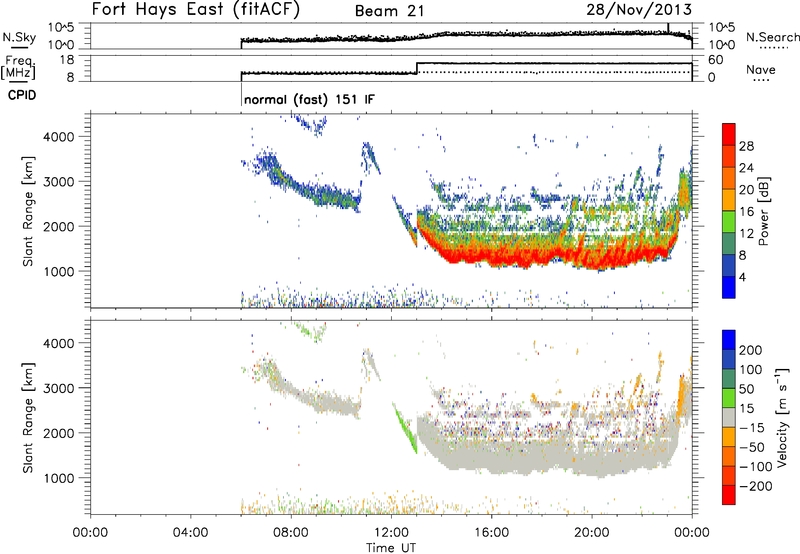Viewport: 800px width, 554px height.
Task: Click the '12:00' time axis tick label
Action: point(391,533)
